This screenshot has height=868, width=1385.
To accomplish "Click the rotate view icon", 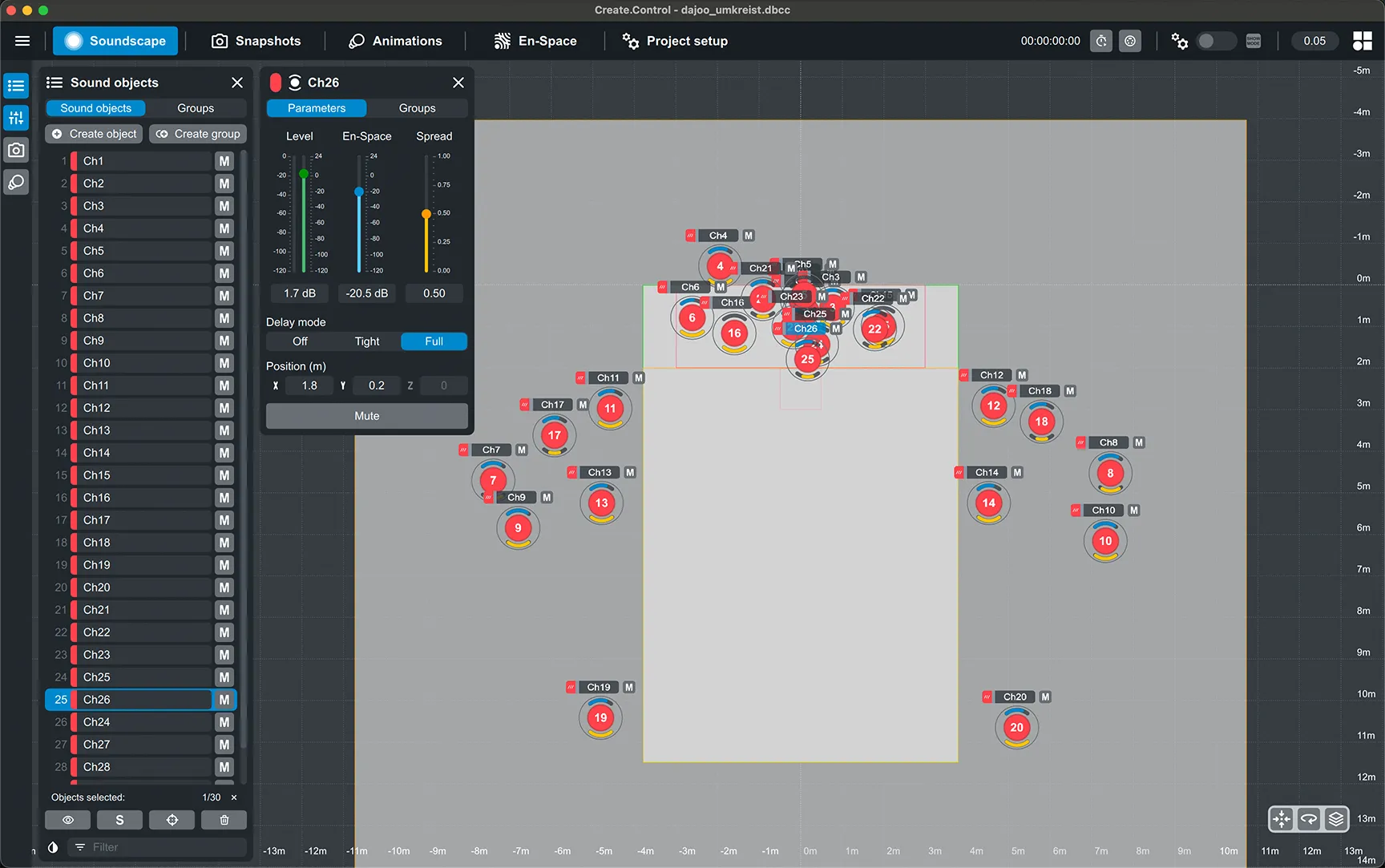I will click(1309, 818).
